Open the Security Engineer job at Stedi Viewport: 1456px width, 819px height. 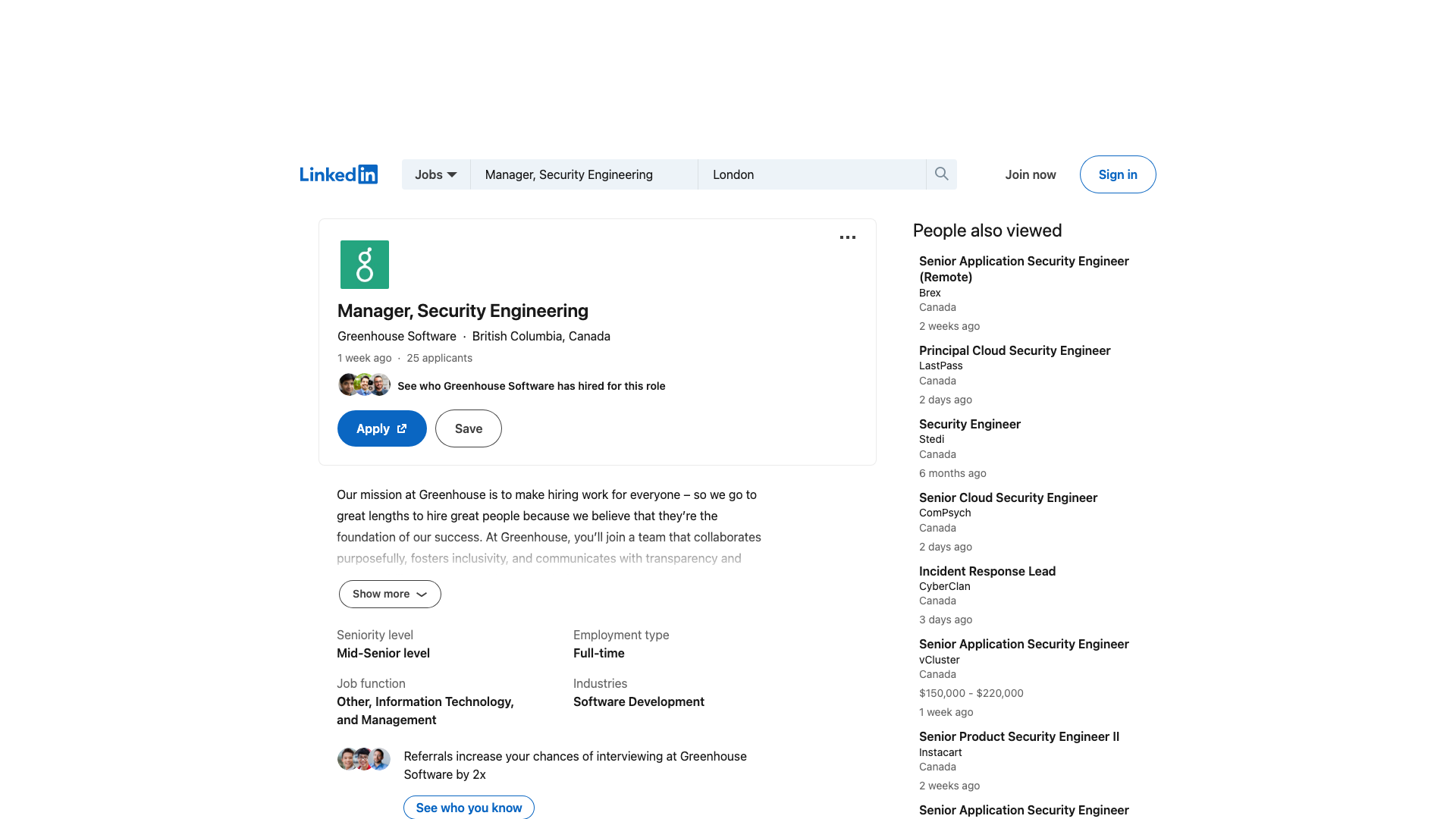pyautogui.click(x=970, y=424)
